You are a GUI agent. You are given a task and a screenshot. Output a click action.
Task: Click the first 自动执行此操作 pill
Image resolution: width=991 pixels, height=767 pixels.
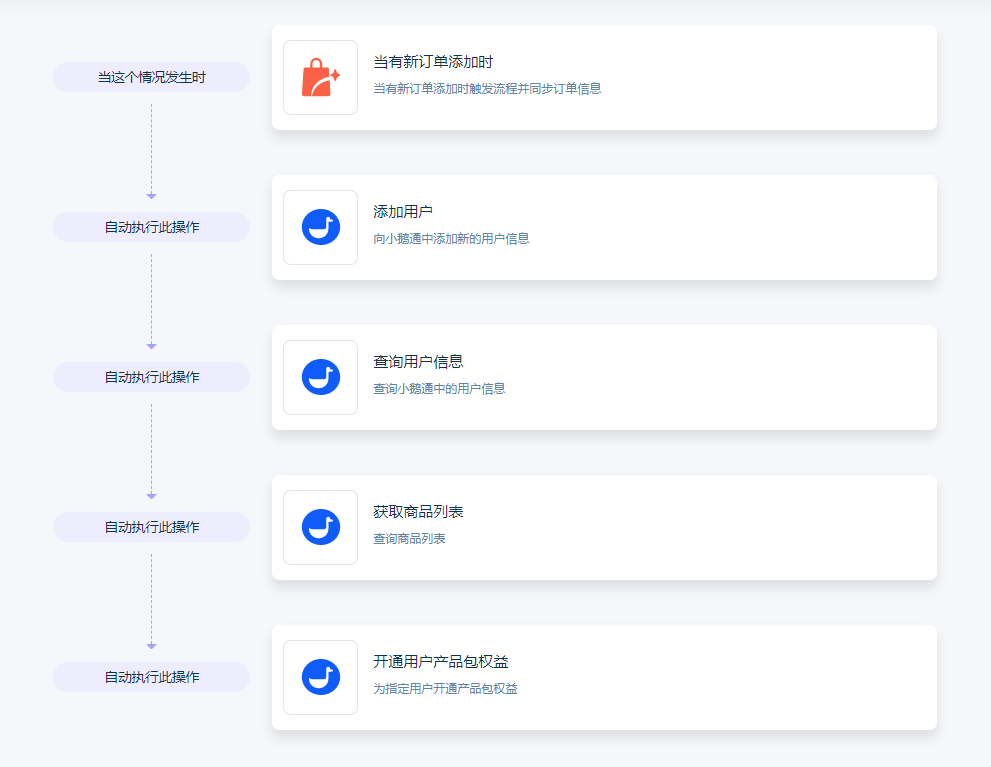pyautogui.click(x=151, y=227)
